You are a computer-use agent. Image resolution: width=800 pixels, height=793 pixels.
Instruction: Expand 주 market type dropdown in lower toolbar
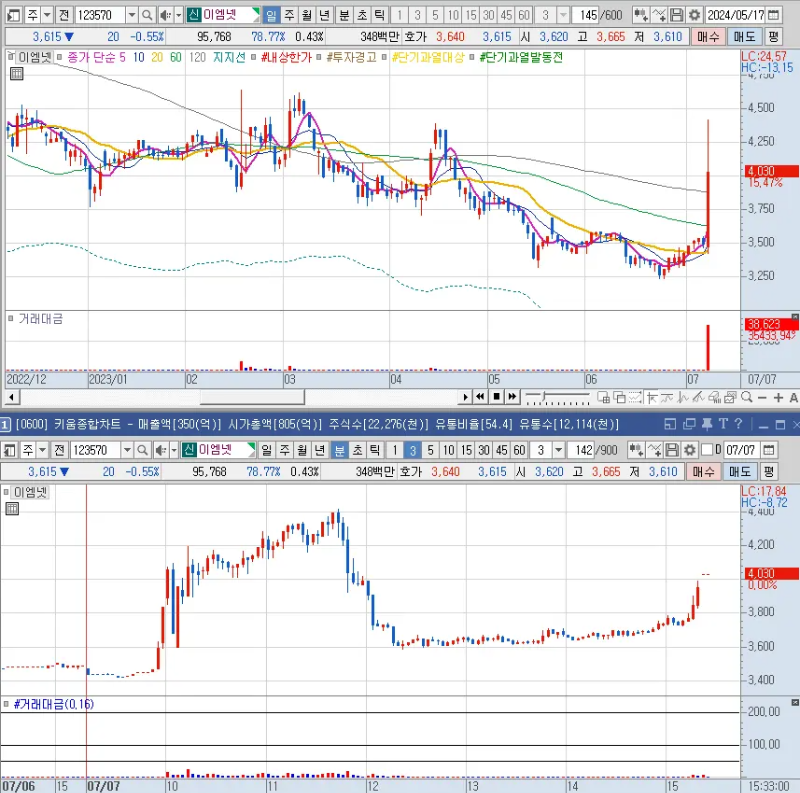(43, 450)
